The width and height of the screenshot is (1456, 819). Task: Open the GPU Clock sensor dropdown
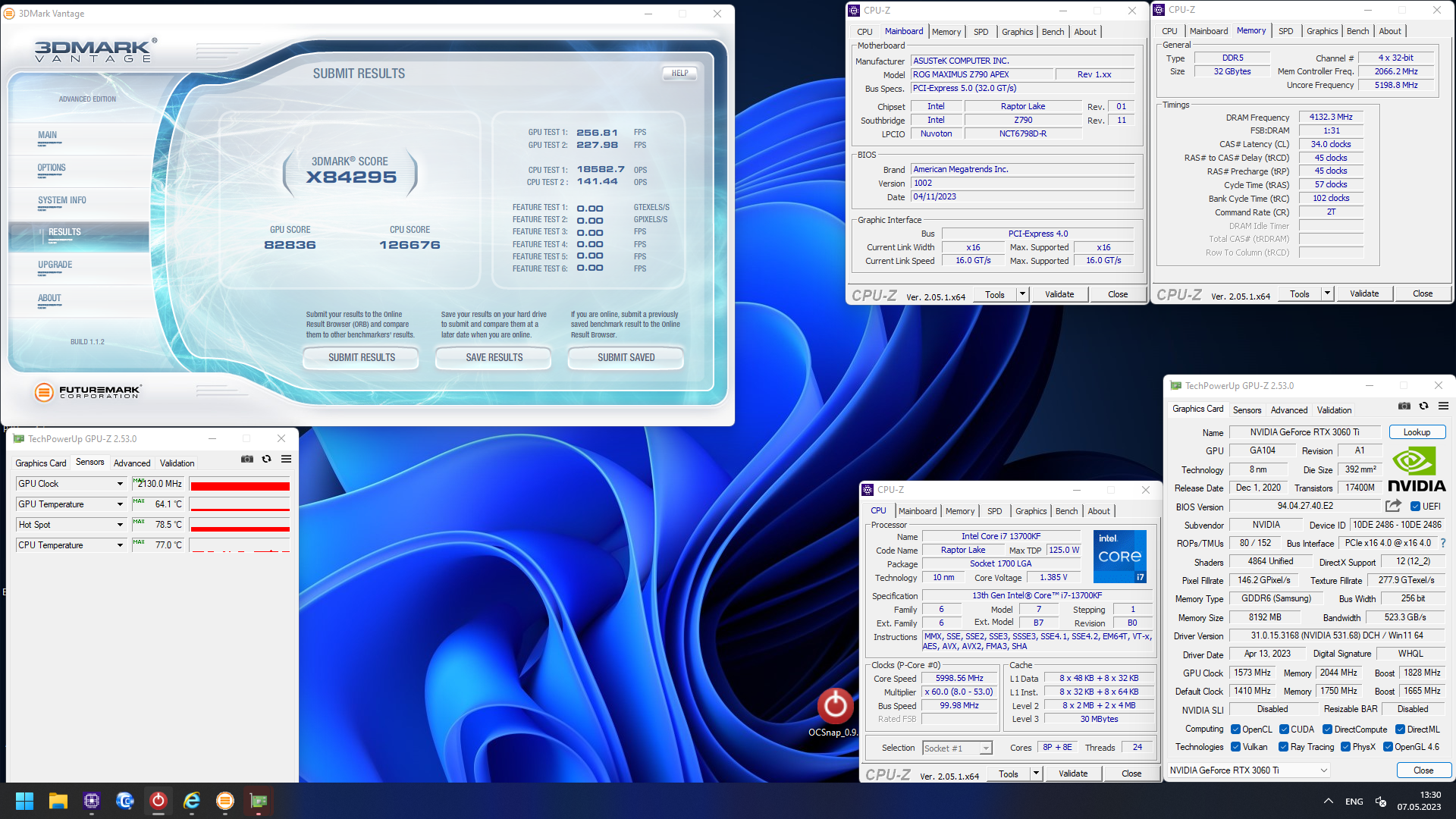click(120, 484)
